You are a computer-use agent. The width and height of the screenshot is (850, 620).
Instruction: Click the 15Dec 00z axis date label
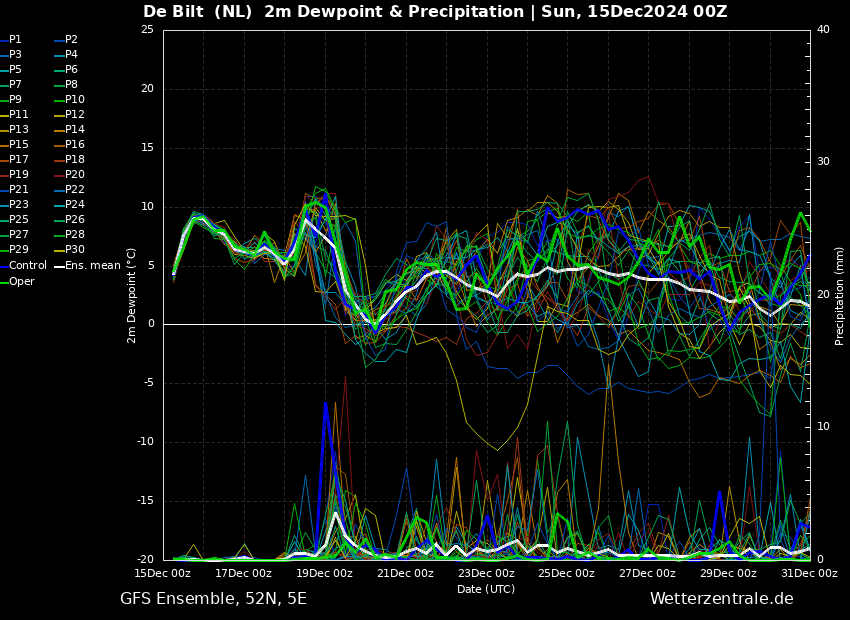coord(163,573)
